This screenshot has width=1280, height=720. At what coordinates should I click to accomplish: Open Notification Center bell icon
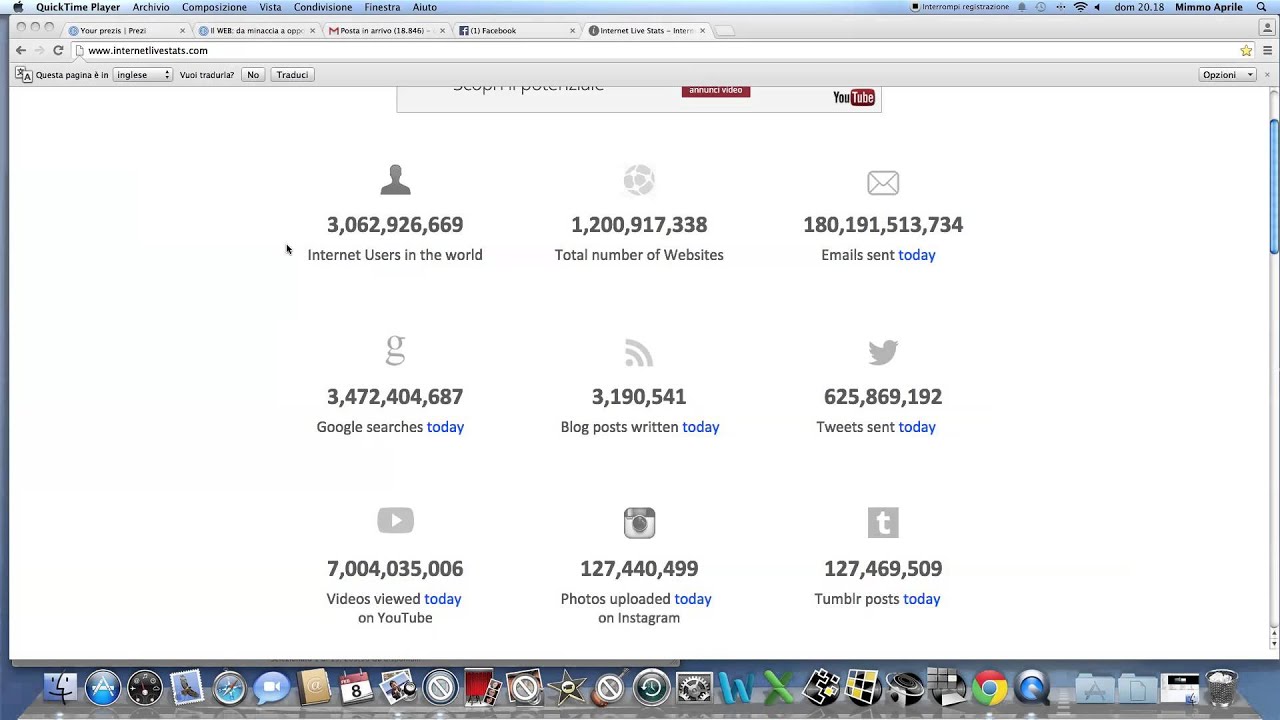coord(1022,7)
